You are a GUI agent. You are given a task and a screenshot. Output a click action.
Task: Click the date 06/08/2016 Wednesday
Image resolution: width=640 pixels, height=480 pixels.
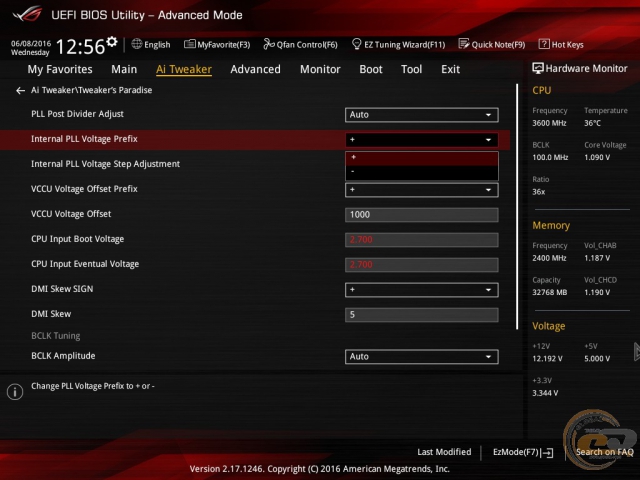click(x=31, y=48)
